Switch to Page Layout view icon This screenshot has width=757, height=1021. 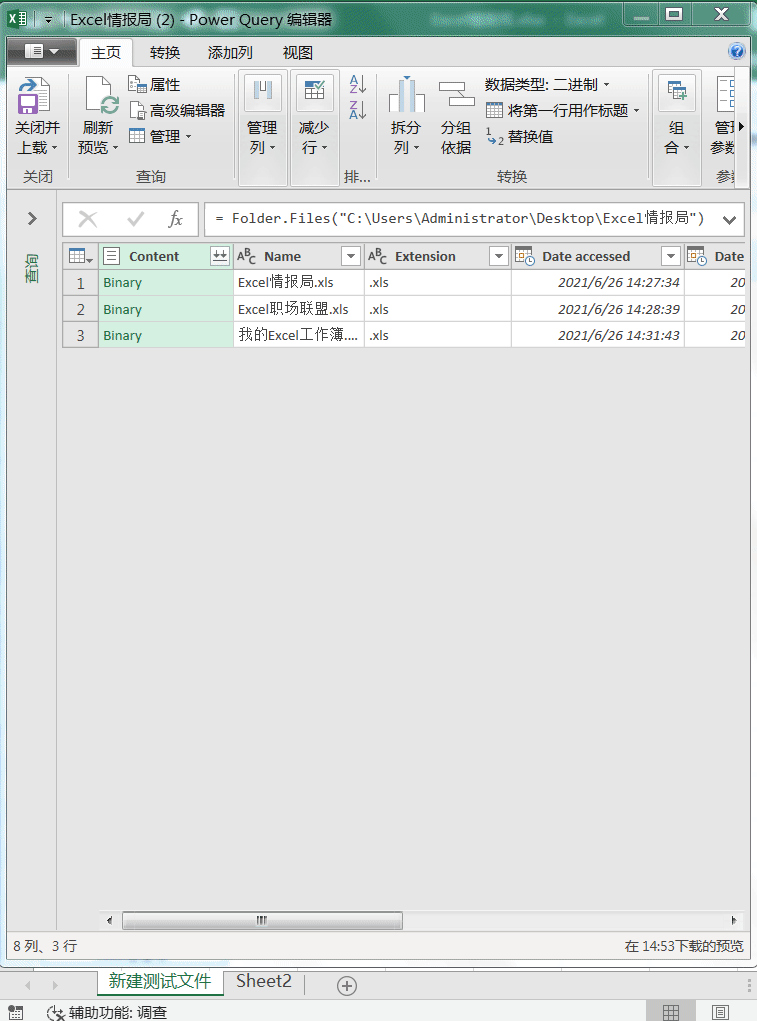(x=720, y=1012)
